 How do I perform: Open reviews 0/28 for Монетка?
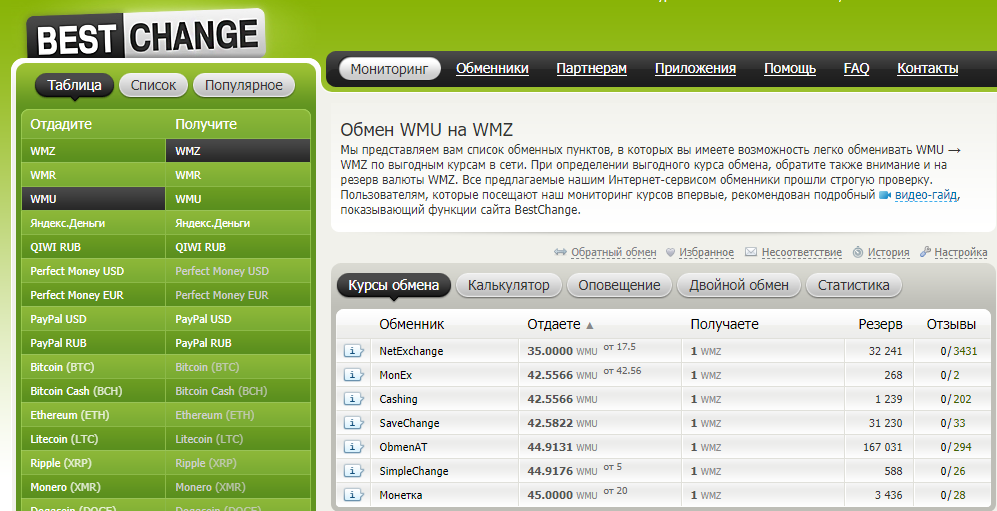pyautogui.click(x=954, y=495)
